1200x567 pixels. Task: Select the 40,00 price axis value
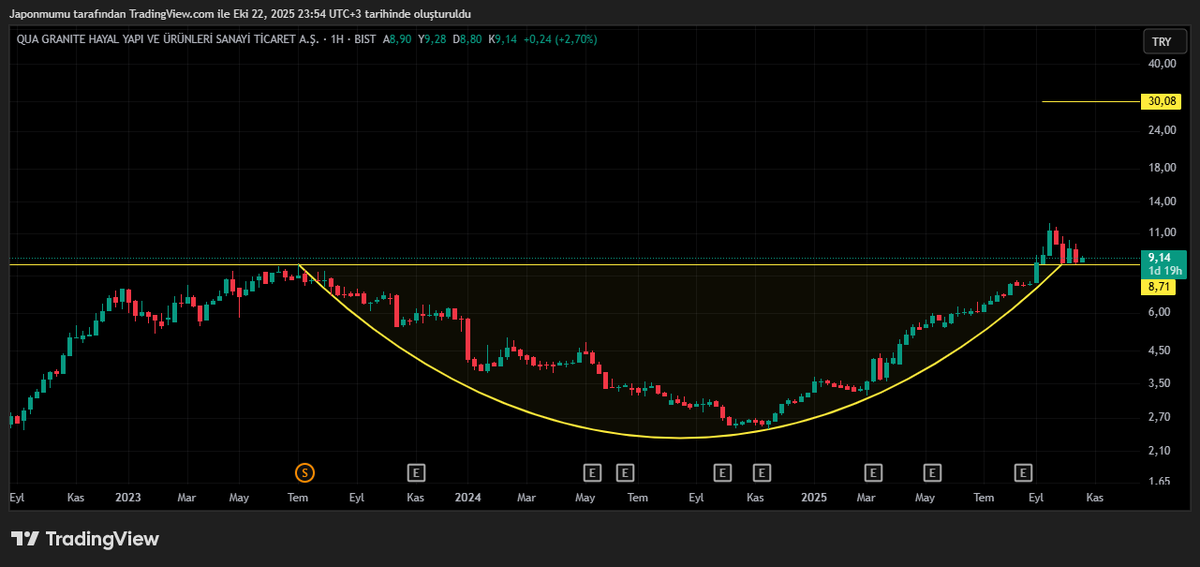click(x=1162, y=63)
